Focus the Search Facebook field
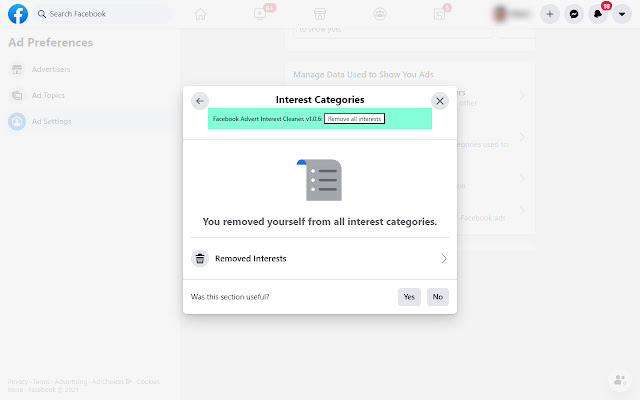Screen dimensions: 640x400 (x=102, y=14)
